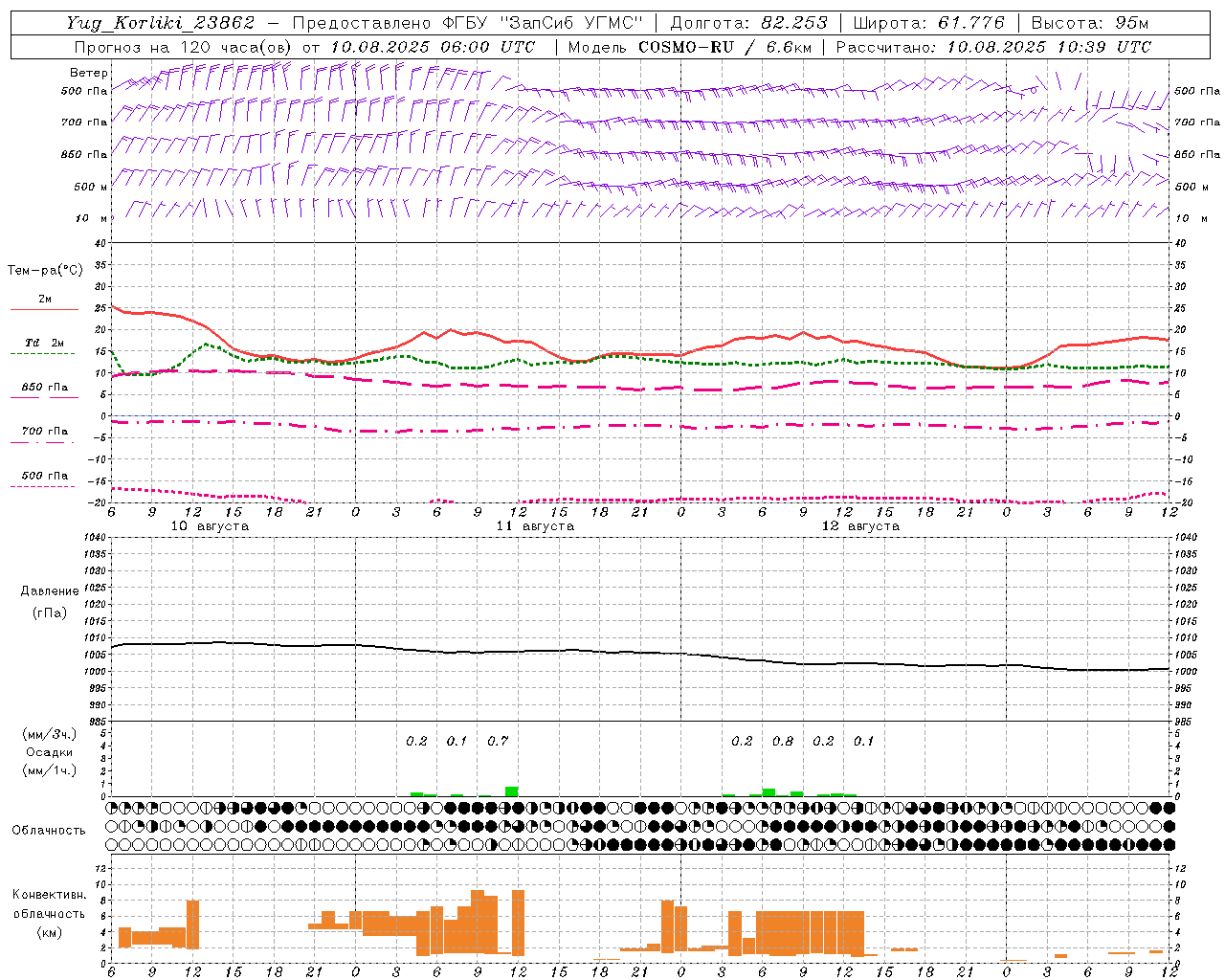
Task: Click the Конвективн. label of the convective cloud panel
Action: tap(49, 894)
